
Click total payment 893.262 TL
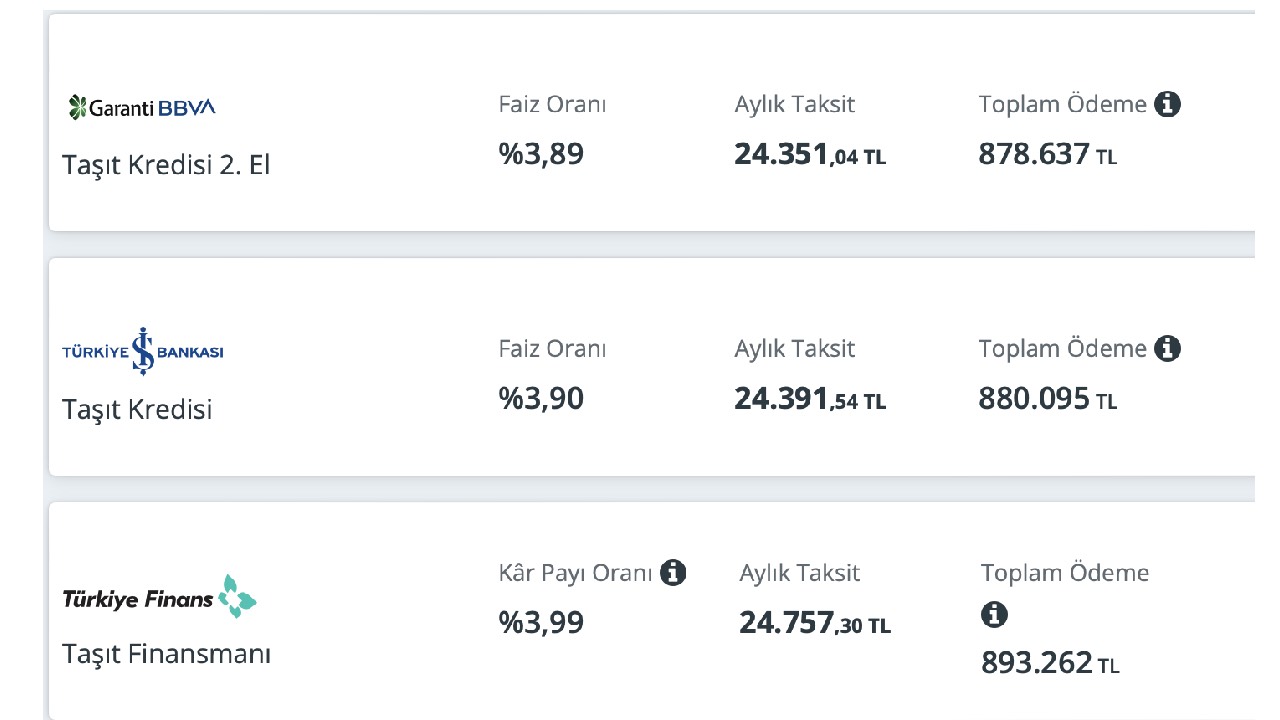pyautogui.click(x=1050, y=663)
